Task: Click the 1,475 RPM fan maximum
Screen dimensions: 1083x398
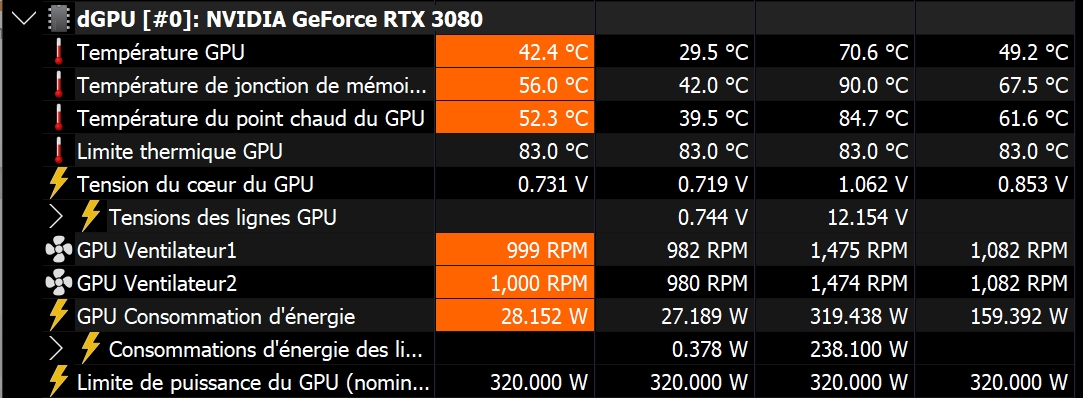Action: [860, 251]
